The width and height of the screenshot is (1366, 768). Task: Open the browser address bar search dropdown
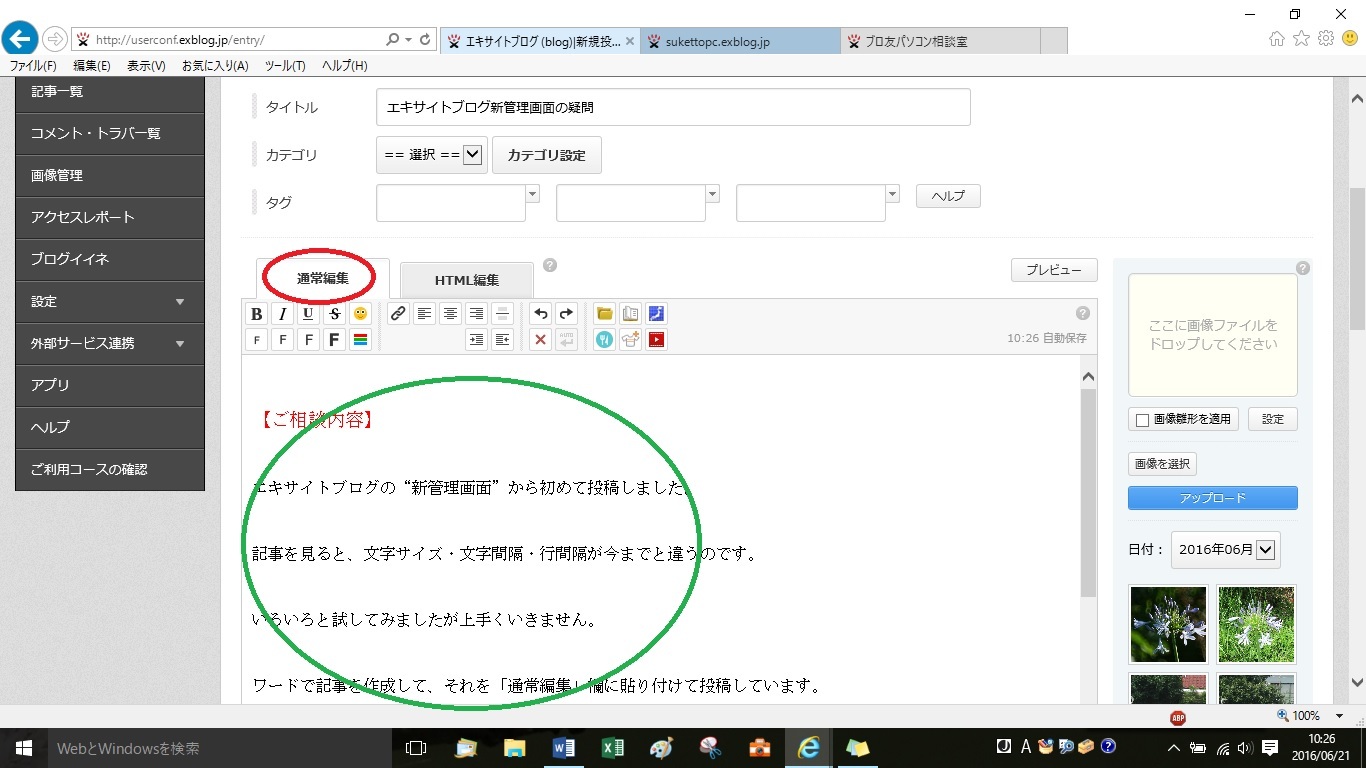(x=409, y=40)
